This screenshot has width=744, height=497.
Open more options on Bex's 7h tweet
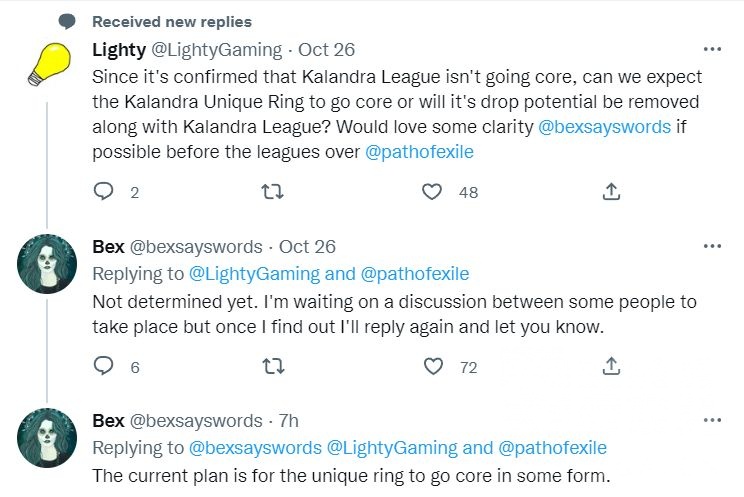(x=712, y=420)
